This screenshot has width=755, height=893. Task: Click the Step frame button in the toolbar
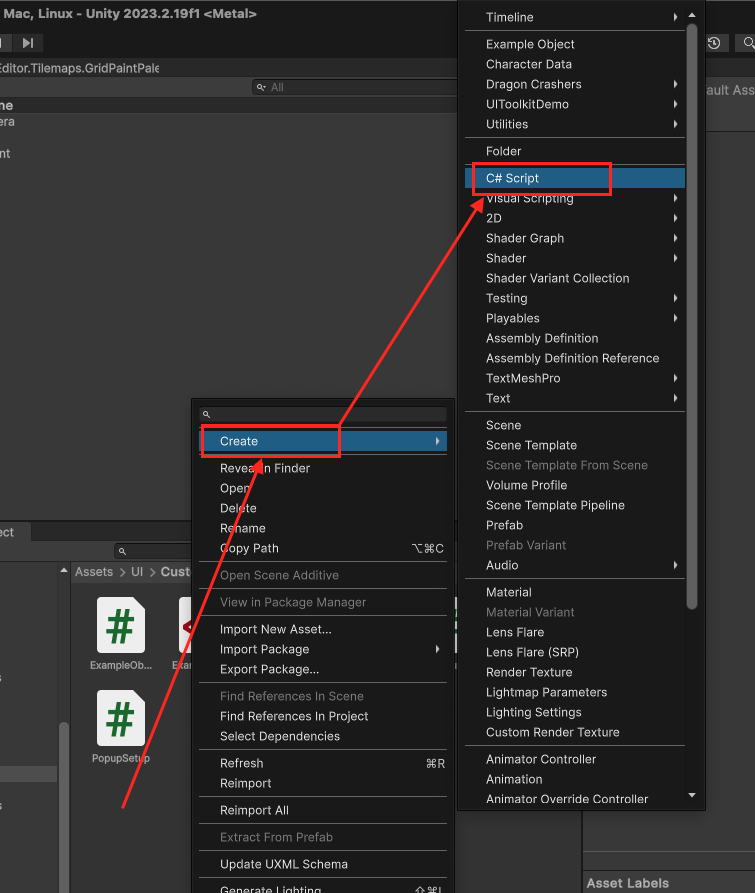pyautogui.click(x=28, y=43)
